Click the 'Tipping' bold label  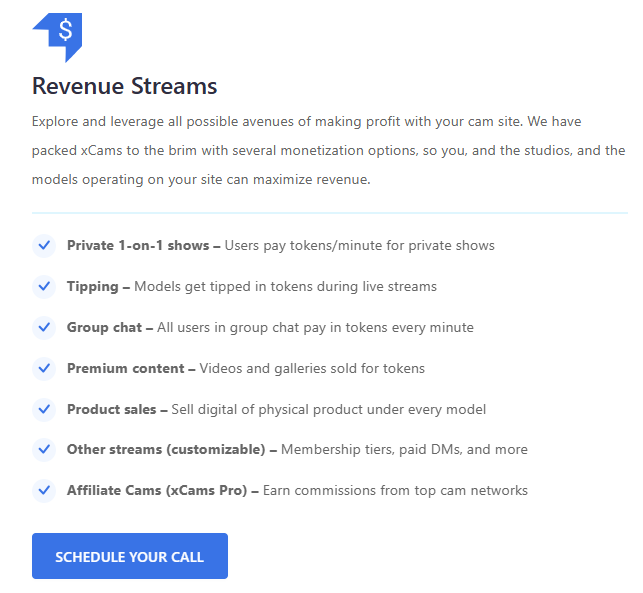click(93, 287)
